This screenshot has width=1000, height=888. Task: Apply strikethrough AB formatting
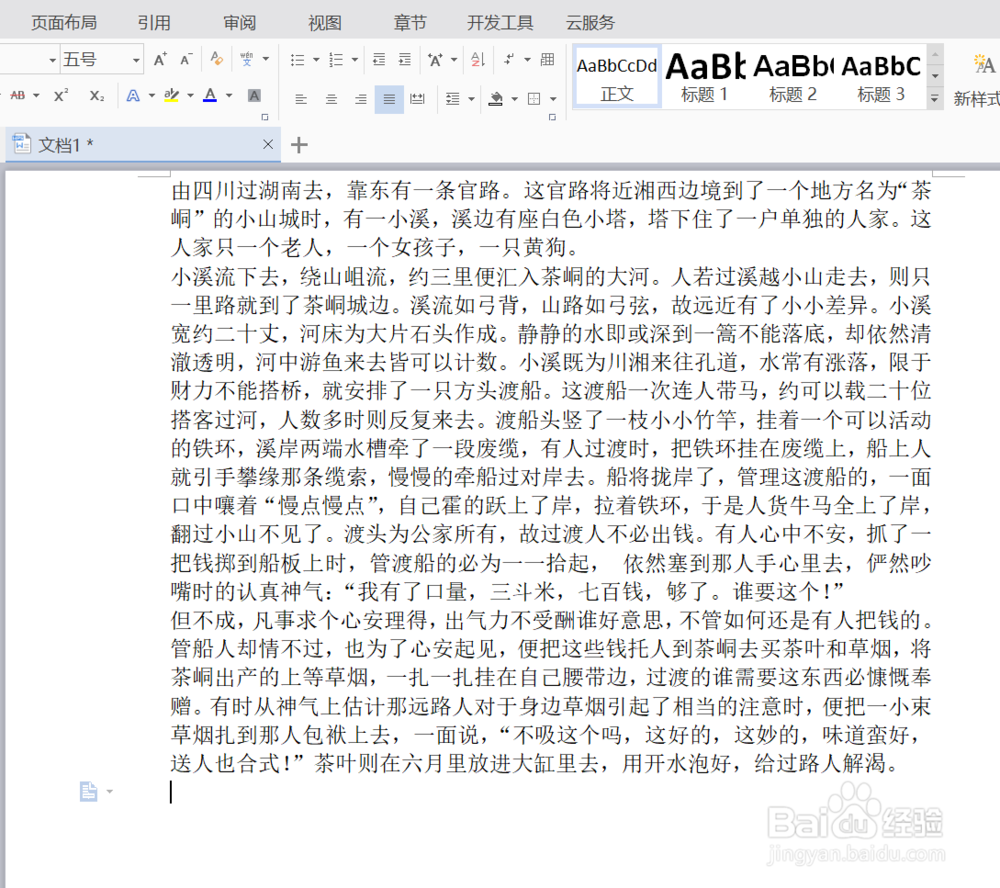tap(18, 96)
